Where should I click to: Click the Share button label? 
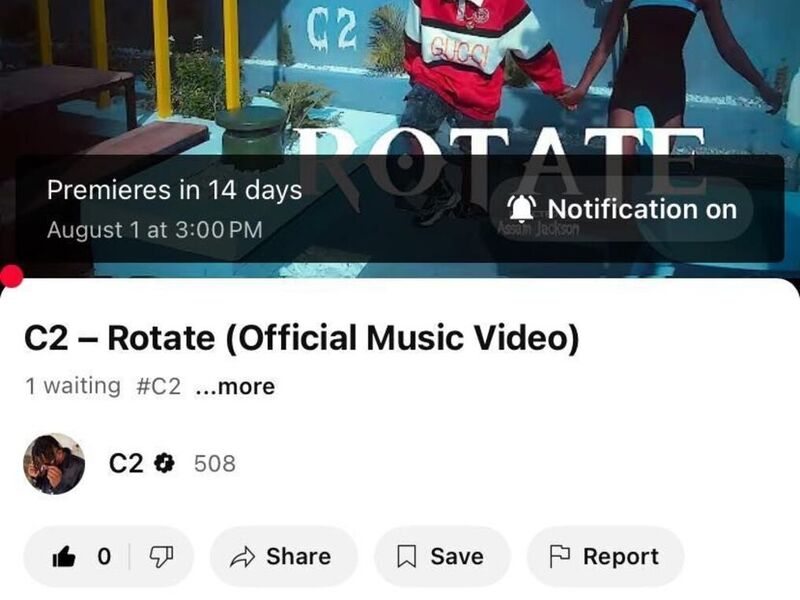click(x=298, y=556)
